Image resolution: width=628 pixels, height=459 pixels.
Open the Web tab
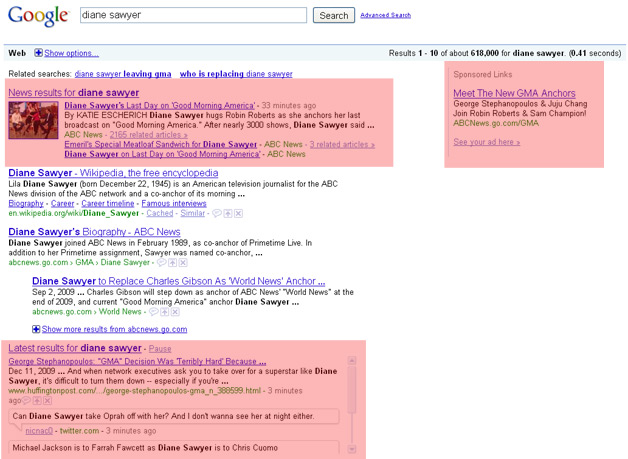click(x=17, y=52)
